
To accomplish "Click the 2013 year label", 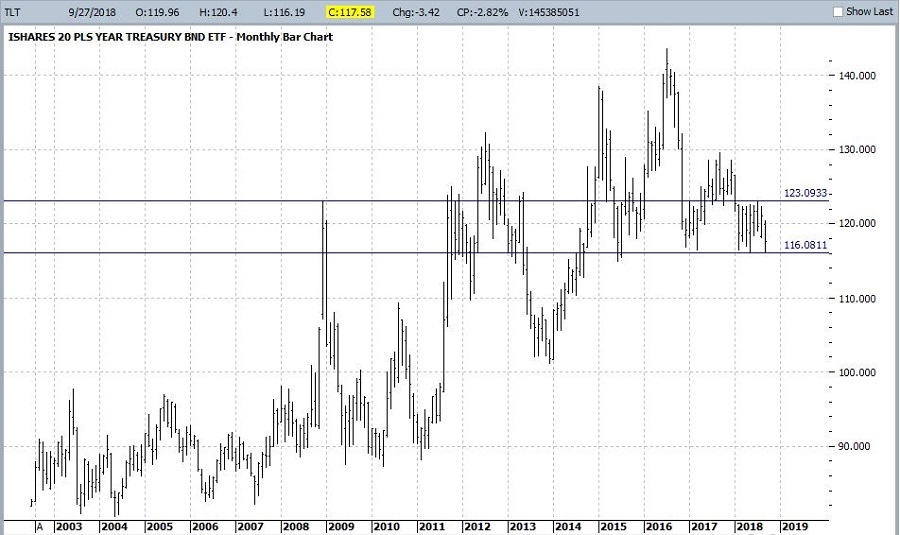I will point(522,527).
